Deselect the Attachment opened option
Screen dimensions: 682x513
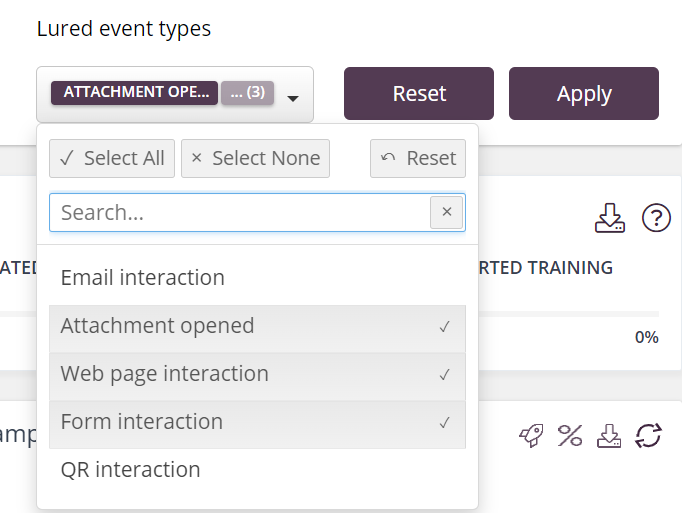(257, 326)
